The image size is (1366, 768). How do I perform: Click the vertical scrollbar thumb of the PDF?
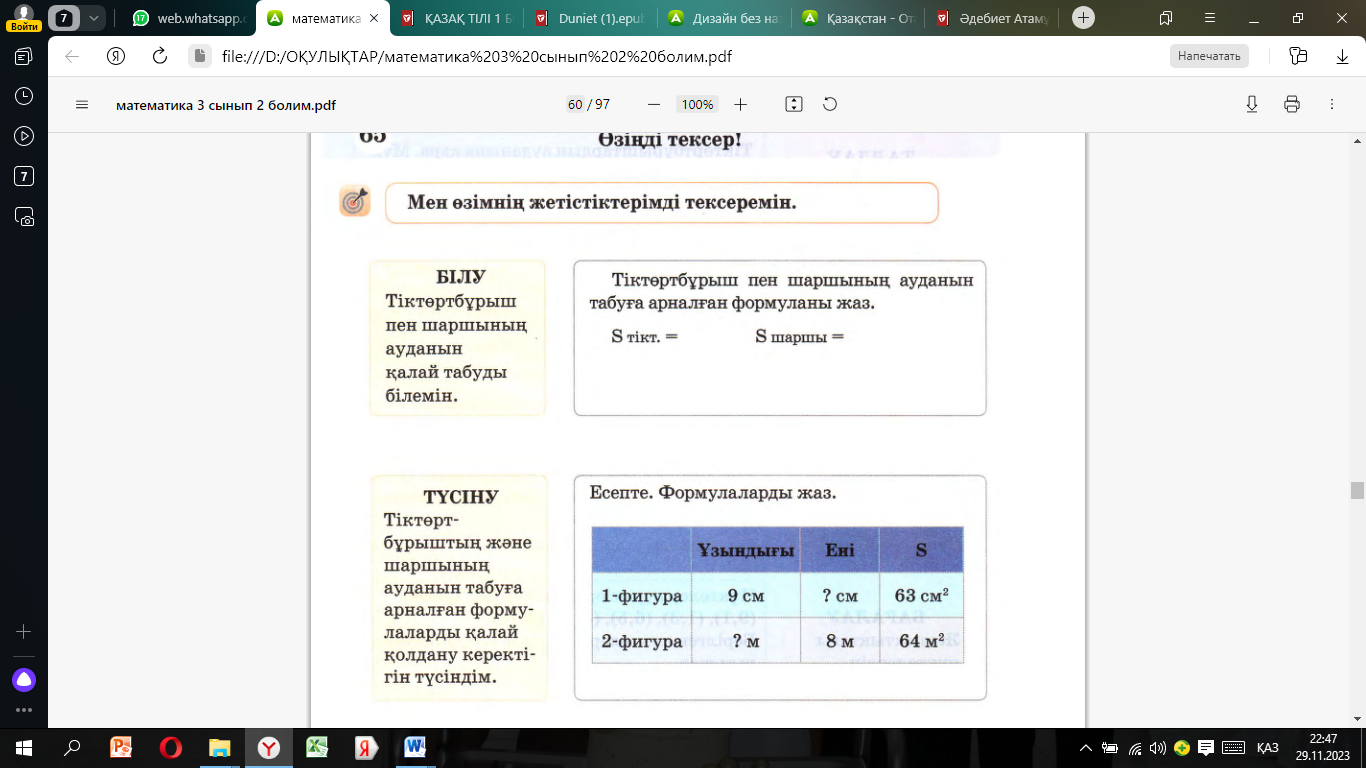[x=1357, y=490]
